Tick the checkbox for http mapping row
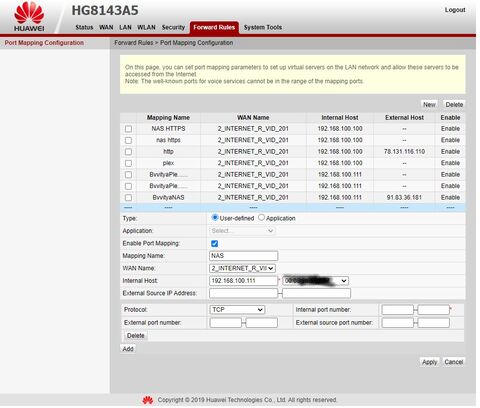This screenshot has width=480, height=408. pos(128,152)
